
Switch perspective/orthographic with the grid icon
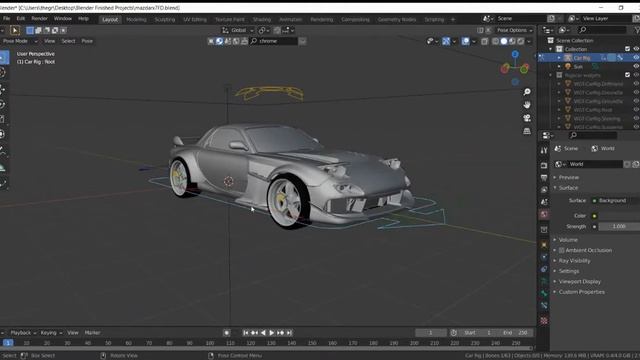click(527, 131)
